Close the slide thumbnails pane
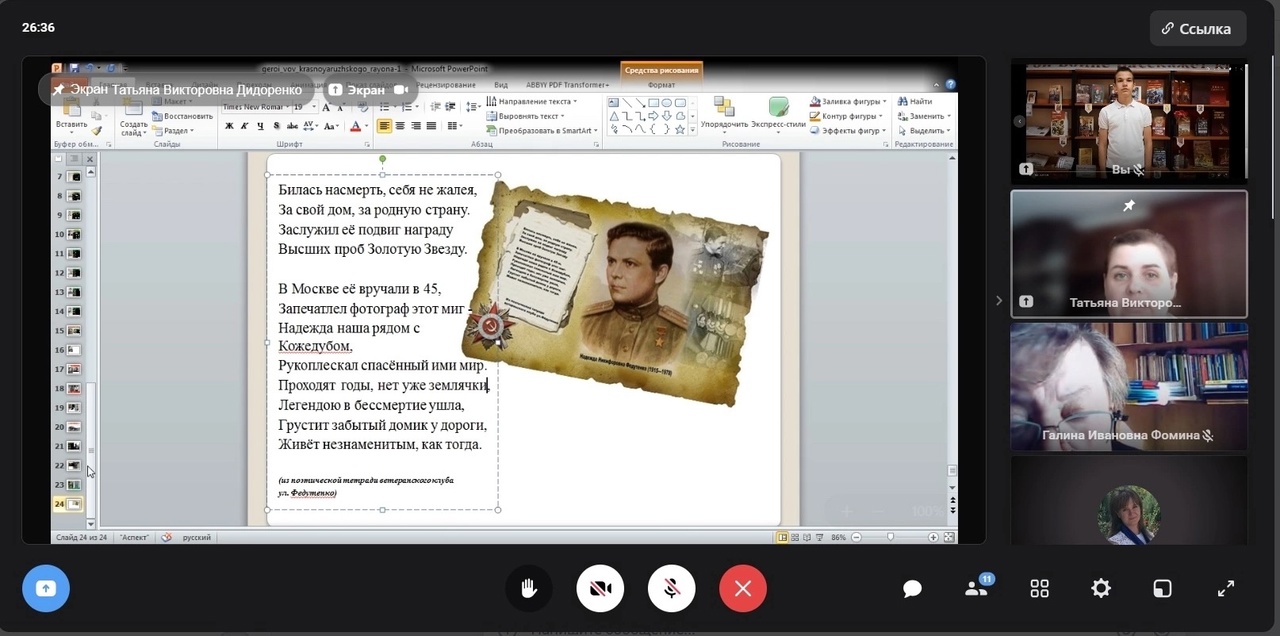 point(90,159)
